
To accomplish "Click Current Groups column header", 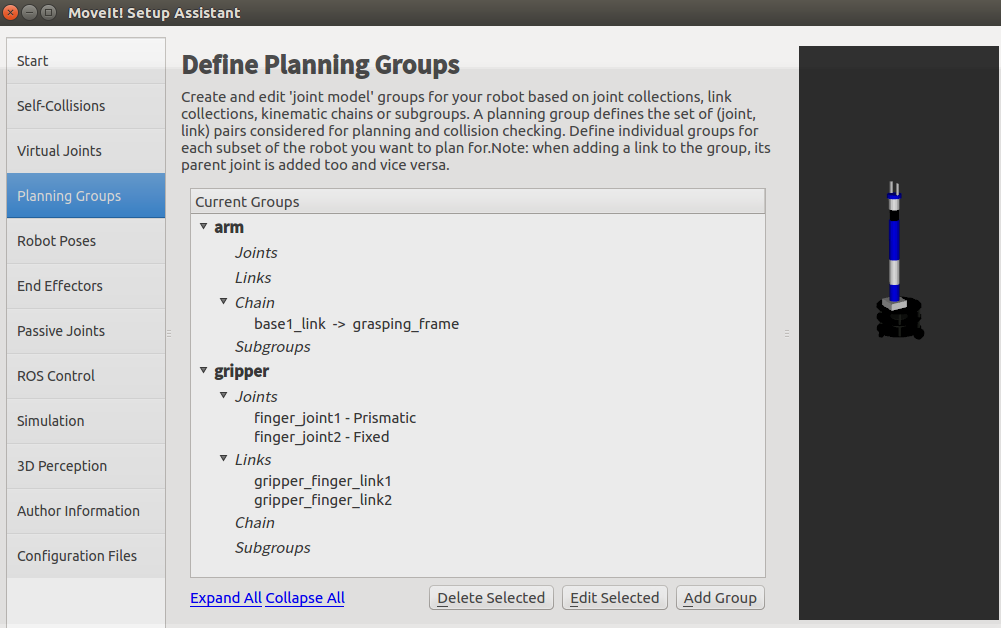I will click(x=478, y=202).
